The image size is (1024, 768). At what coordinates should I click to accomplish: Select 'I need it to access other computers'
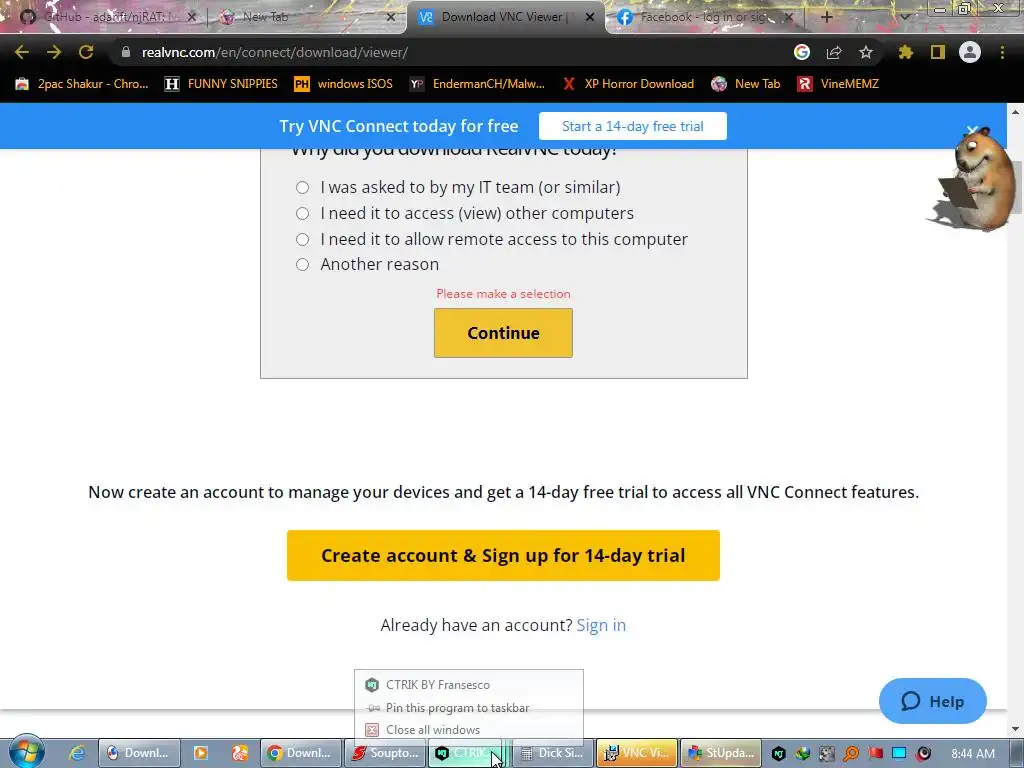pos(302,214)
